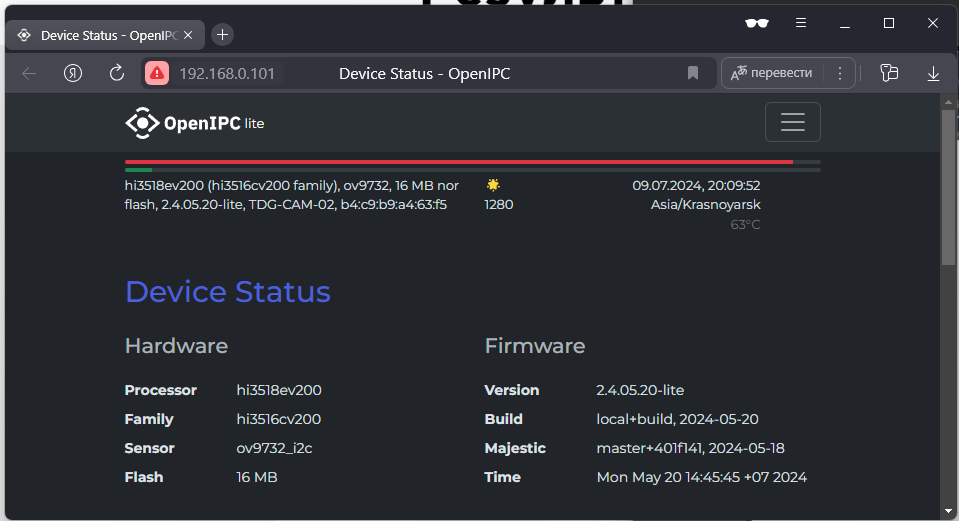Click the back navigation arrow
Viewport: 959px width, 521px height.
coord(29,73)
